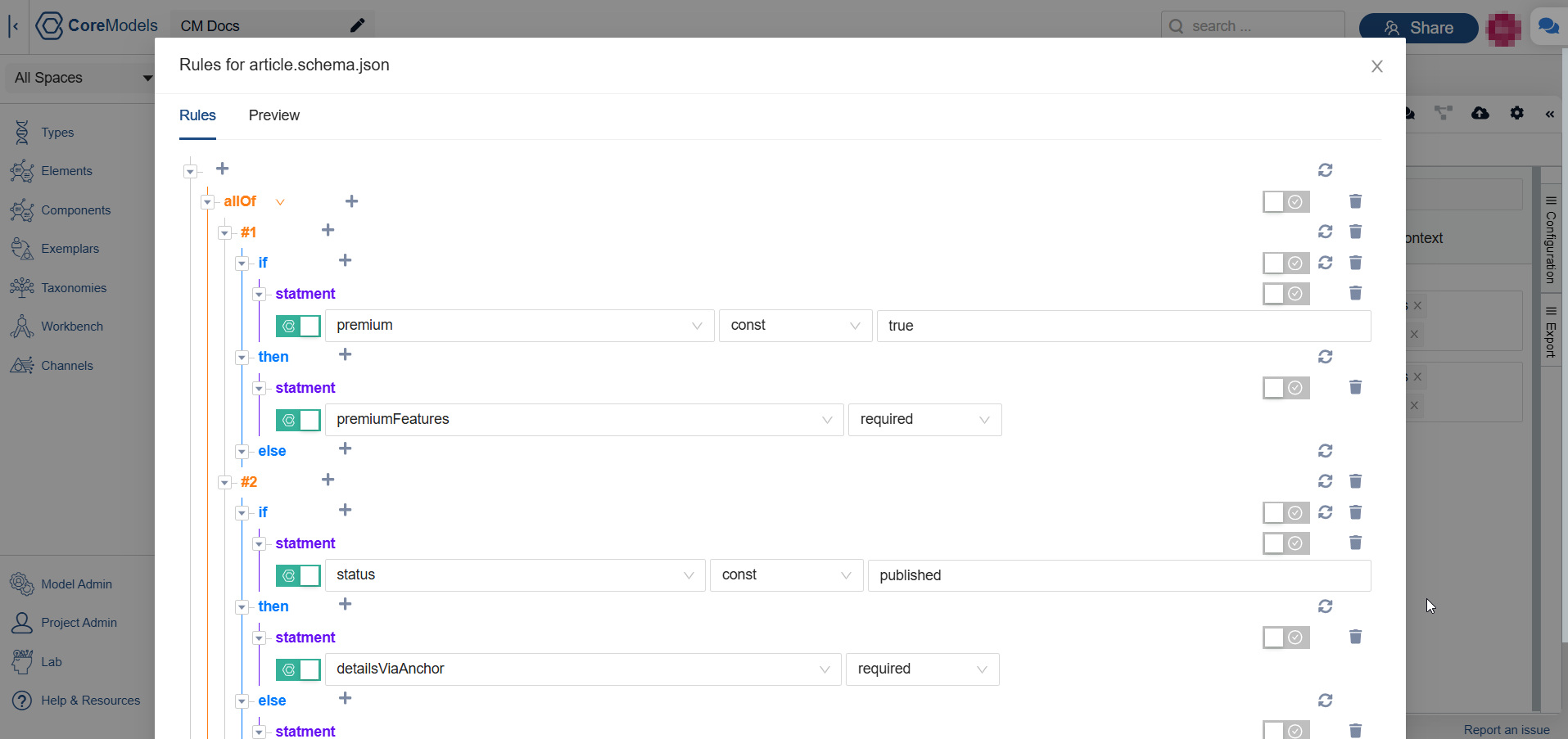1568x739 pixels.
Task: Select the Rules tab
Action: tap(197, 115)
